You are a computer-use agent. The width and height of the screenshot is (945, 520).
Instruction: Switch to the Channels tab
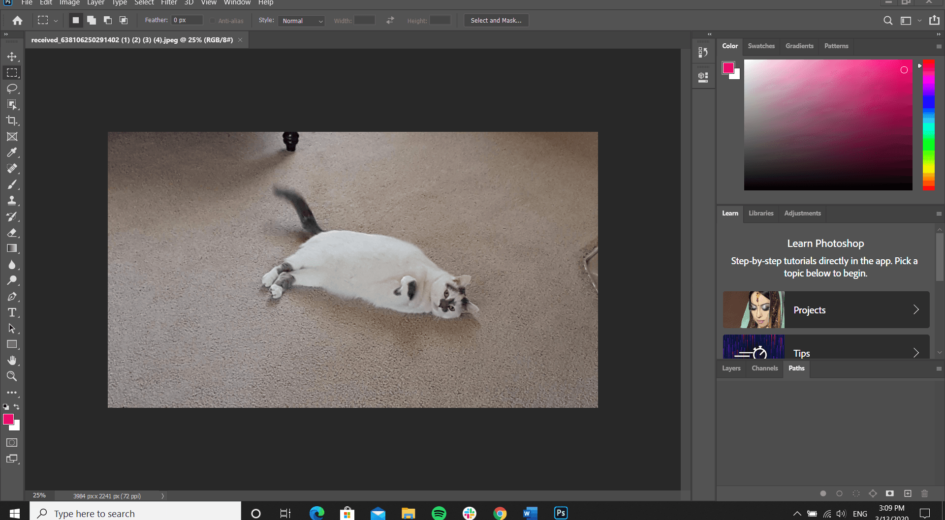pos(764,368)
